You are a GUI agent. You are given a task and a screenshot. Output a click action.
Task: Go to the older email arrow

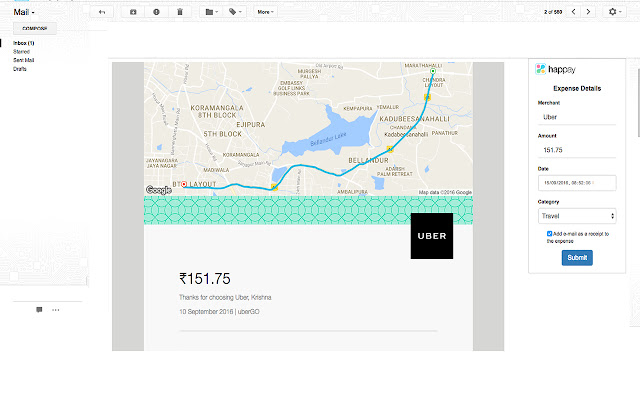click(x=588, y=12)
